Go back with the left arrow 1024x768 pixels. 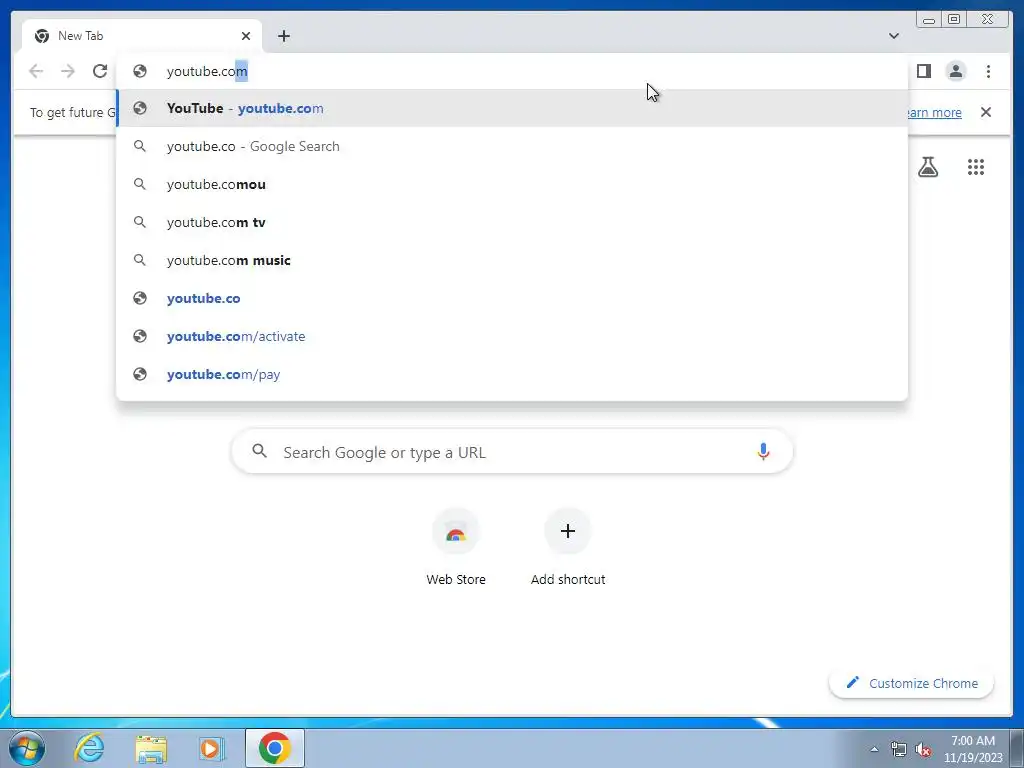[36, 71]
